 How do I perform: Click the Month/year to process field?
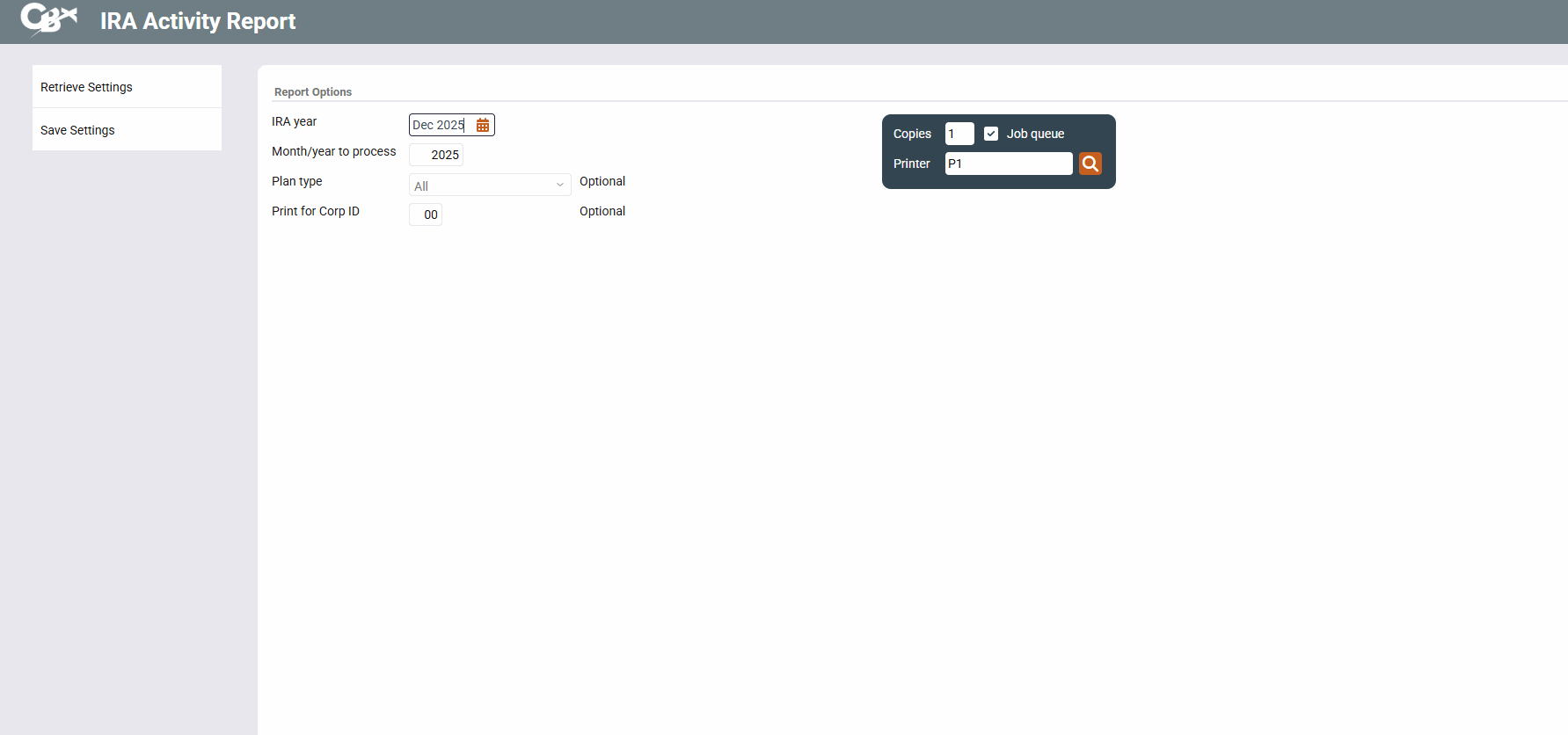point(436,155)
